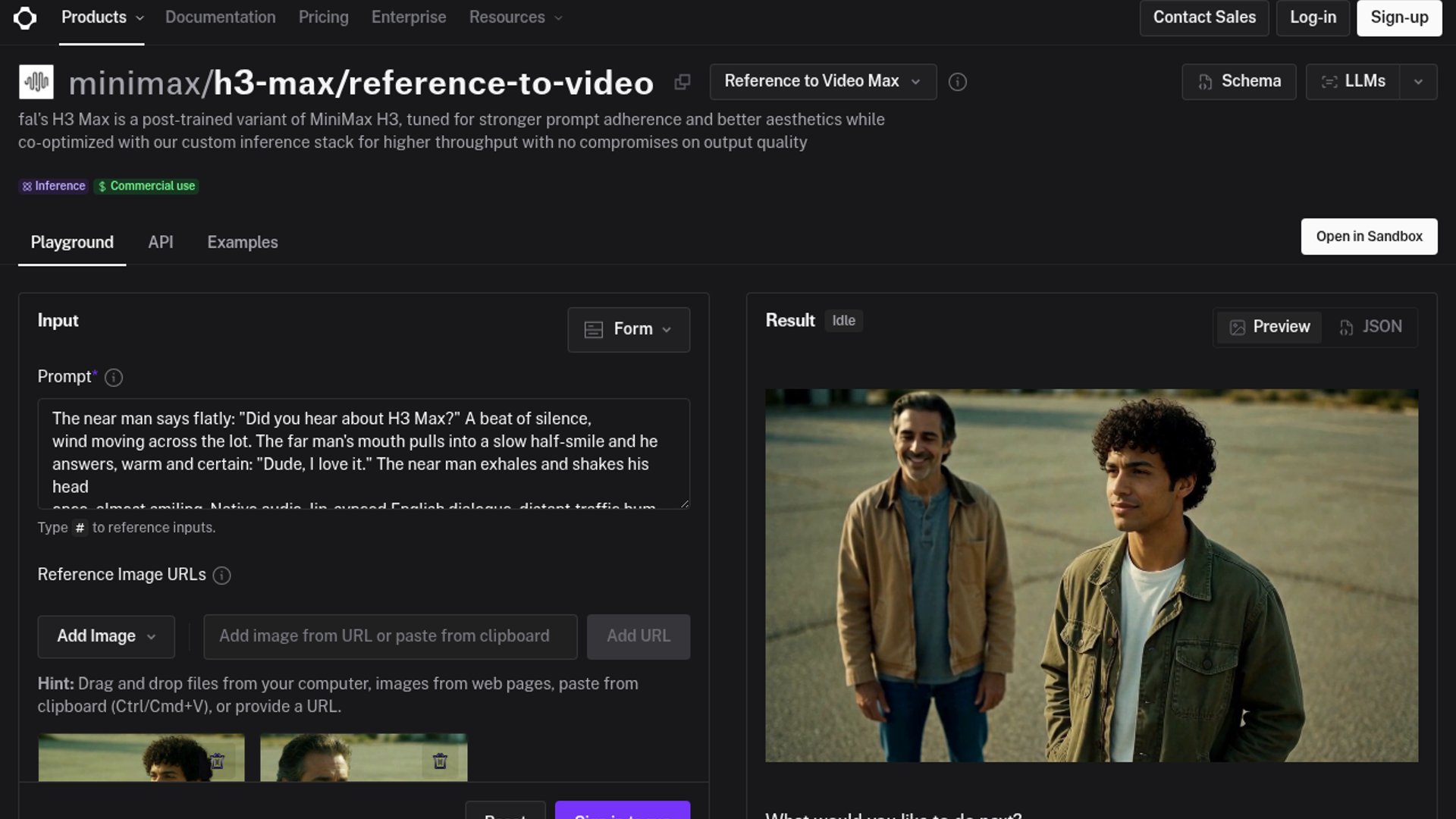Click the LLMs button
The image size is (1456, 819).
1353,82
